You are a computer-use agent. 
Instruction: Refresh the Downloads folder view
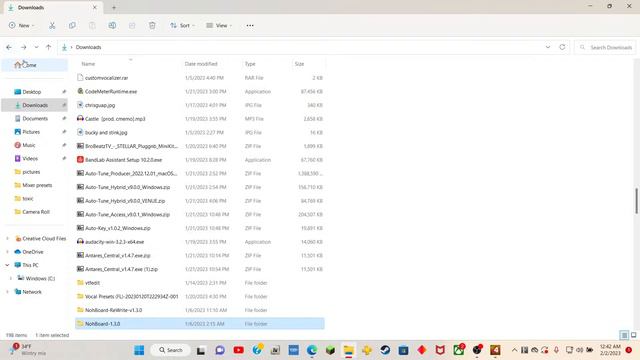[562, 47]
